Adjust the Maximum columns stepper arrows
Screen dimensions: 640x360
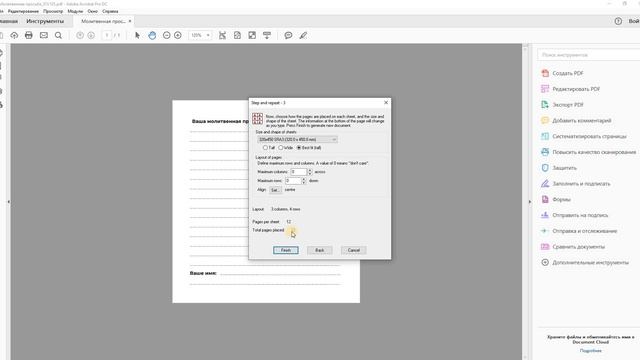310,172
